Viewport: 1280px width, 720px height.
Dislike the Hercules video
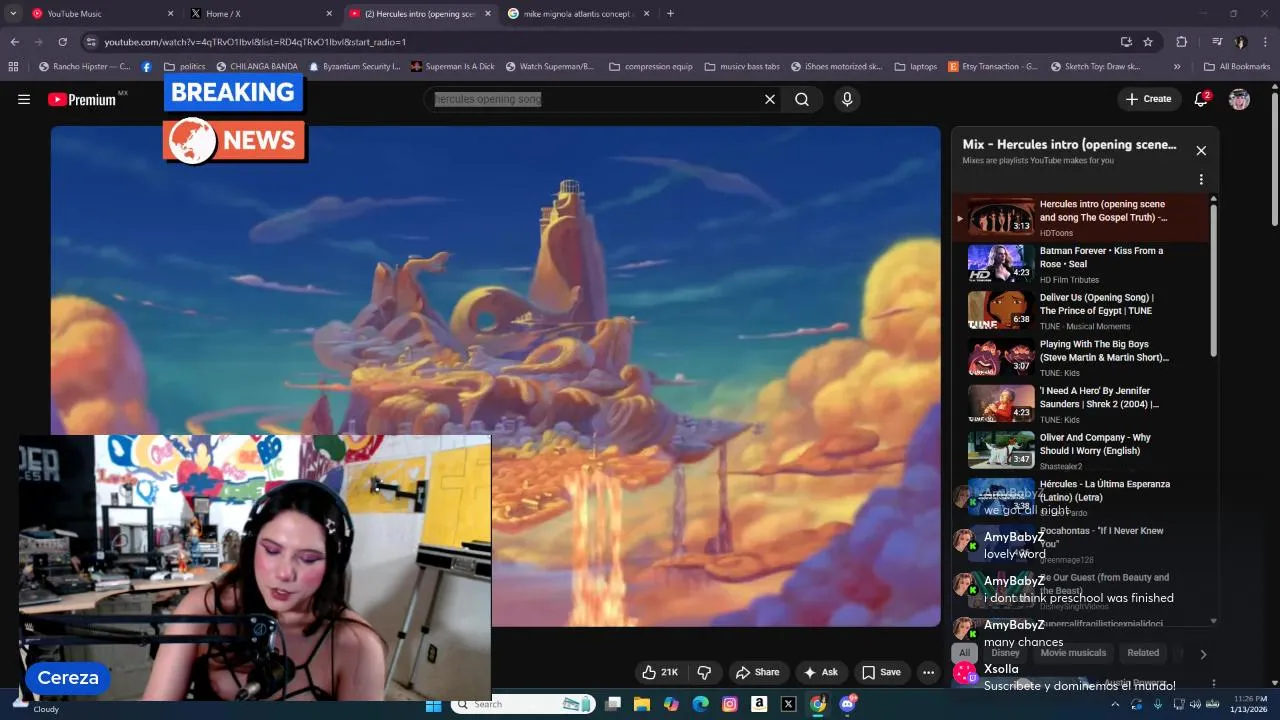coord(704,672)
